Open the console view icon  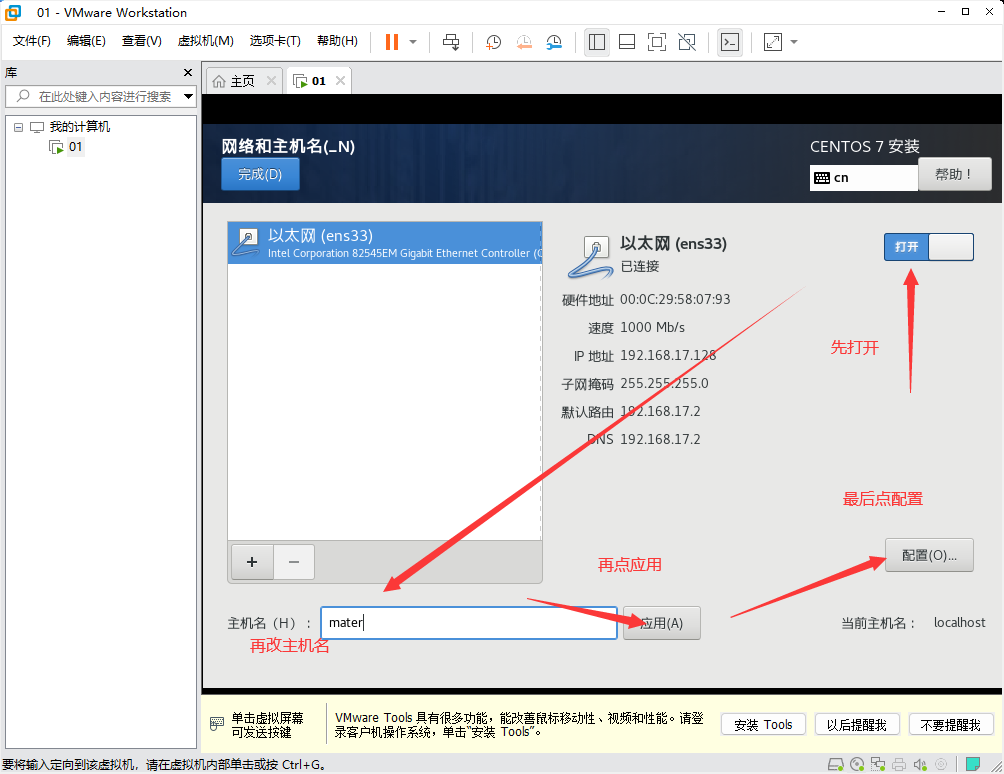[x=730, y=42]
